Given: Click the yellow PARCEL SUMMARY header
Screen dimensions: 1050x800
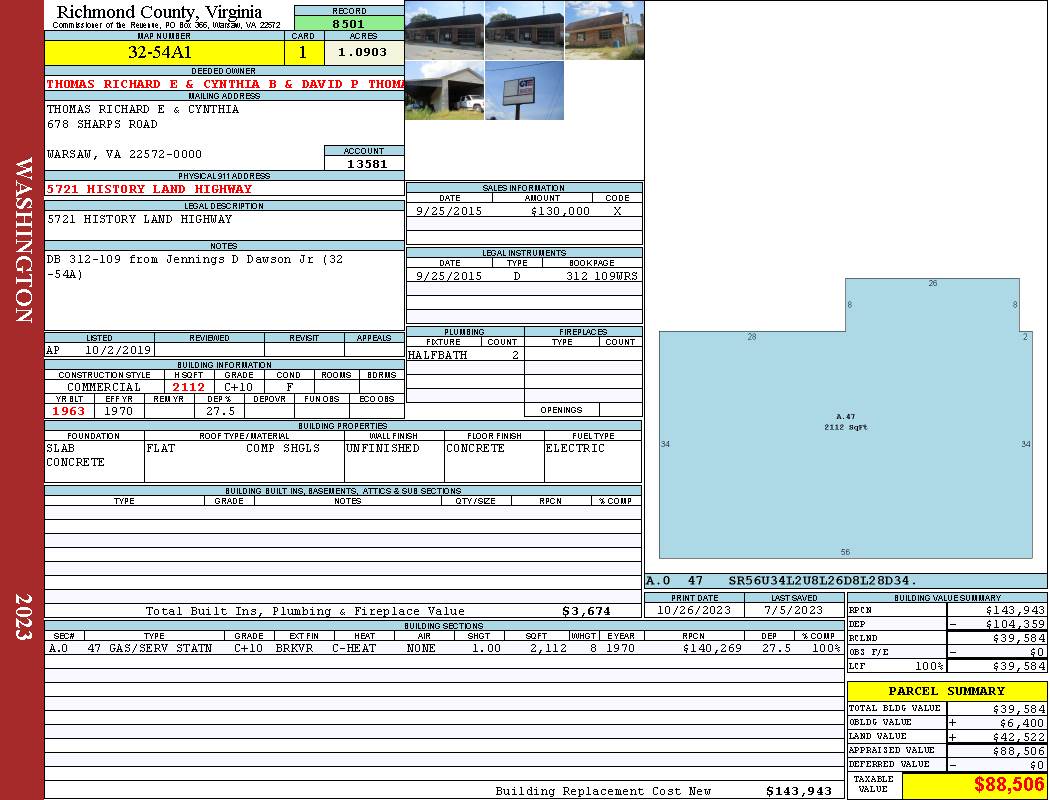Looking at the screenshot, I should pyautogui.click(x=946, y=691).
